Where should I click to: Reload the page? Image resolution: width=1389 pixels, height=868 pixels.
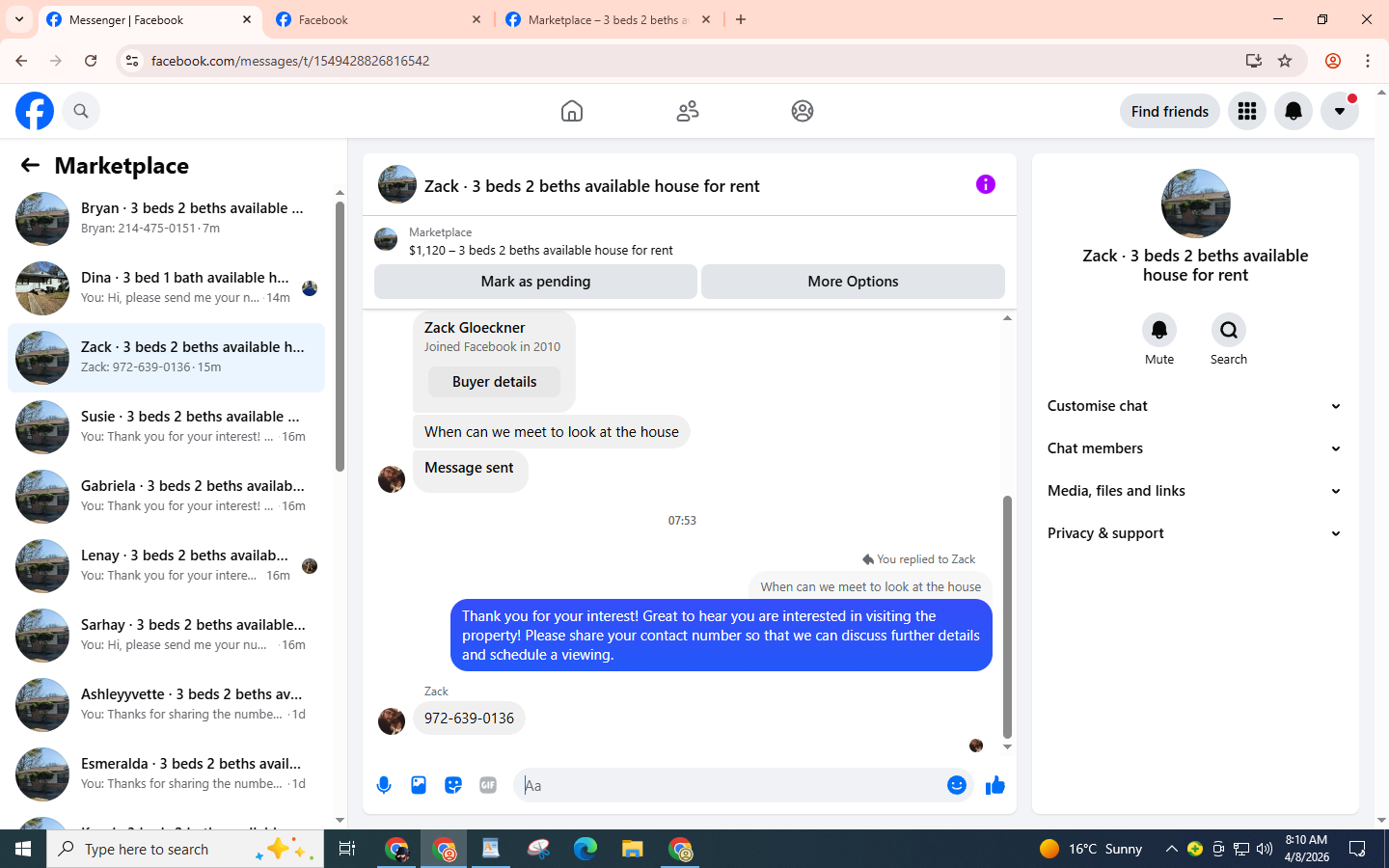pos(91,61)
